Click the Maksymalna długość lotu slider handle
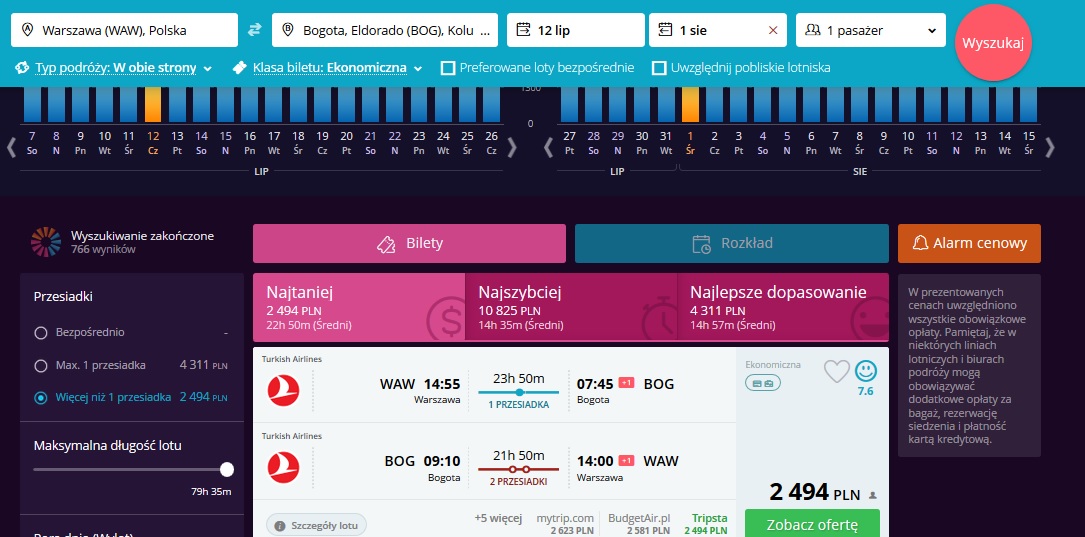 tap(226, 470)
